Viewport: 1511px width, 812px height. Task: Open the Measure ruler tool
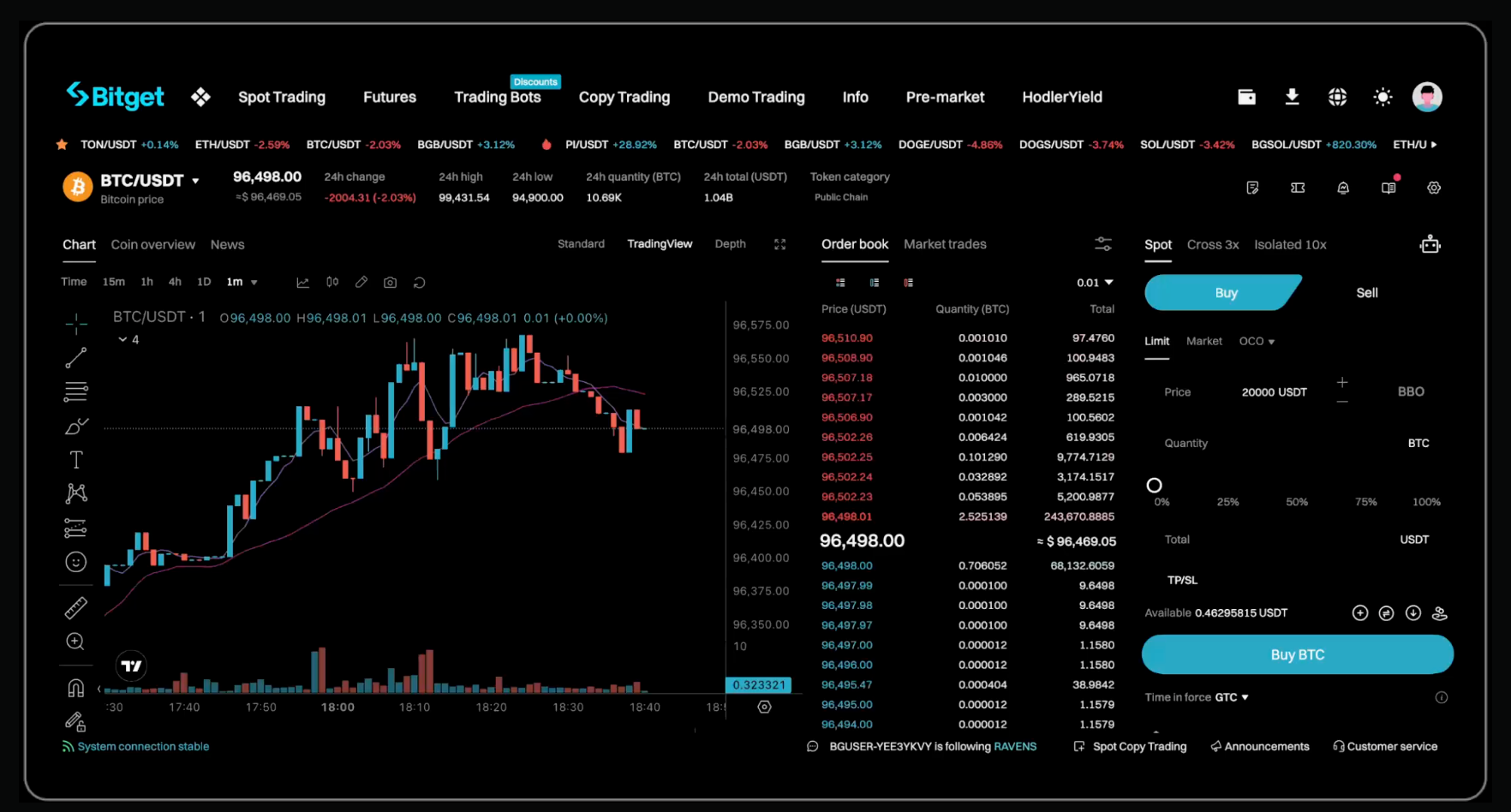75,608
